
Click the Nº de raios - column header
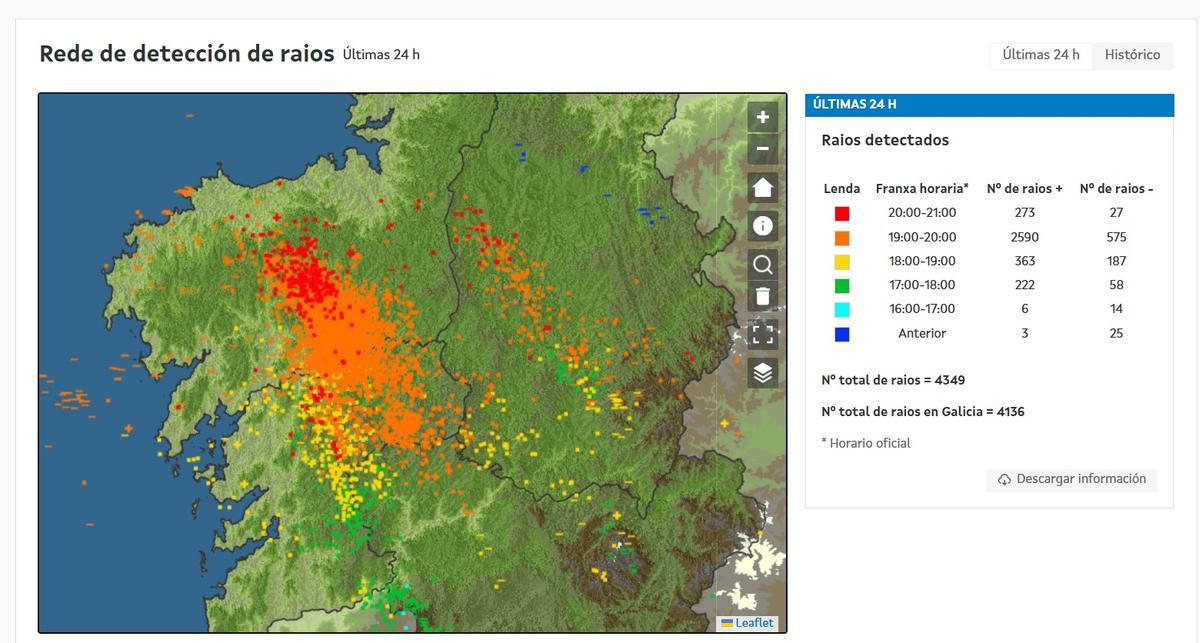pyautogui.click(x=1116, y=188)
